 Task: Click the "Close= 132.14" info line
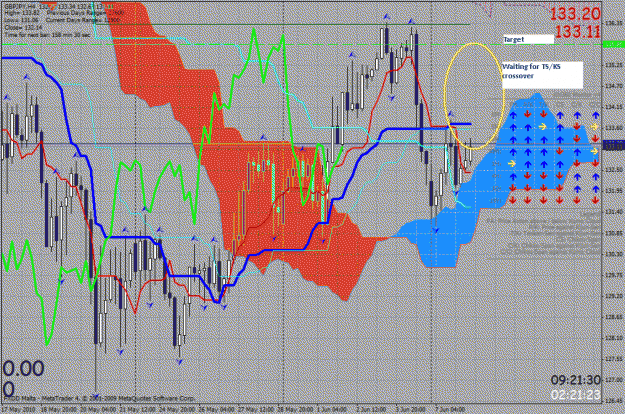pos(23,27)
